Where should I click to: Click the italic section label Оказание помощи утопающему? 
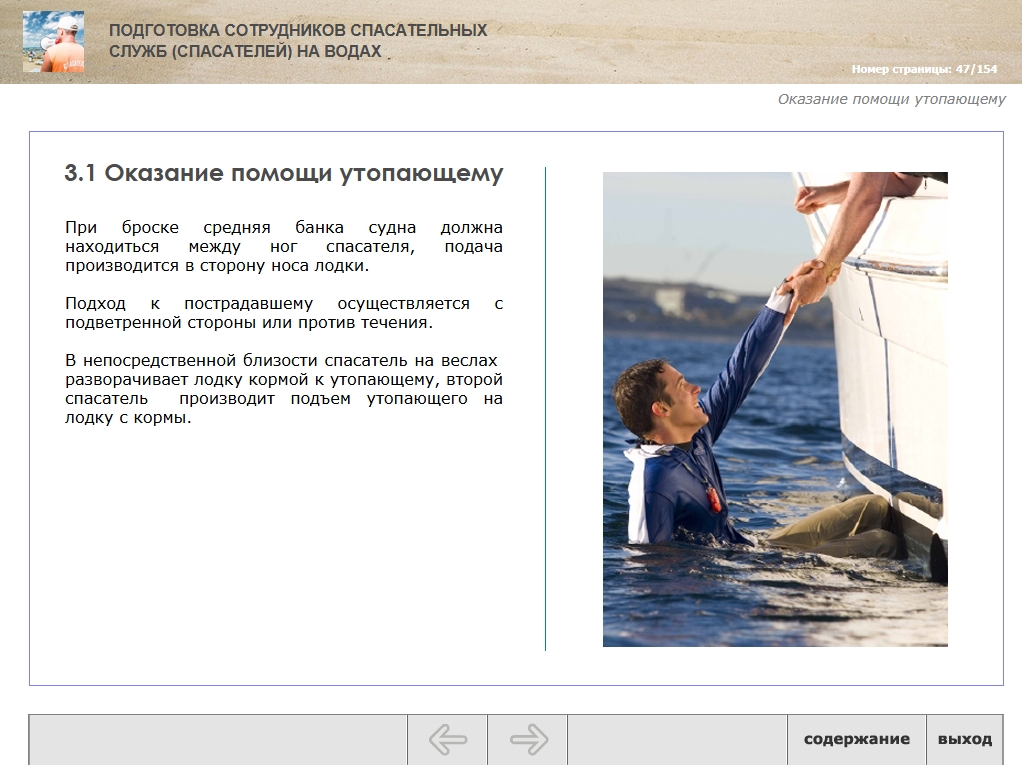click(891, 99)
